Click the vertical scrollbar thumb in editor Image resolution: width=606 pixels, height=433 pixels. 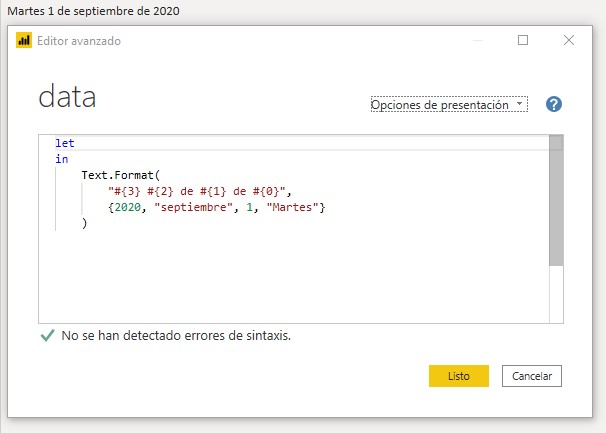[x=556, y=200]
